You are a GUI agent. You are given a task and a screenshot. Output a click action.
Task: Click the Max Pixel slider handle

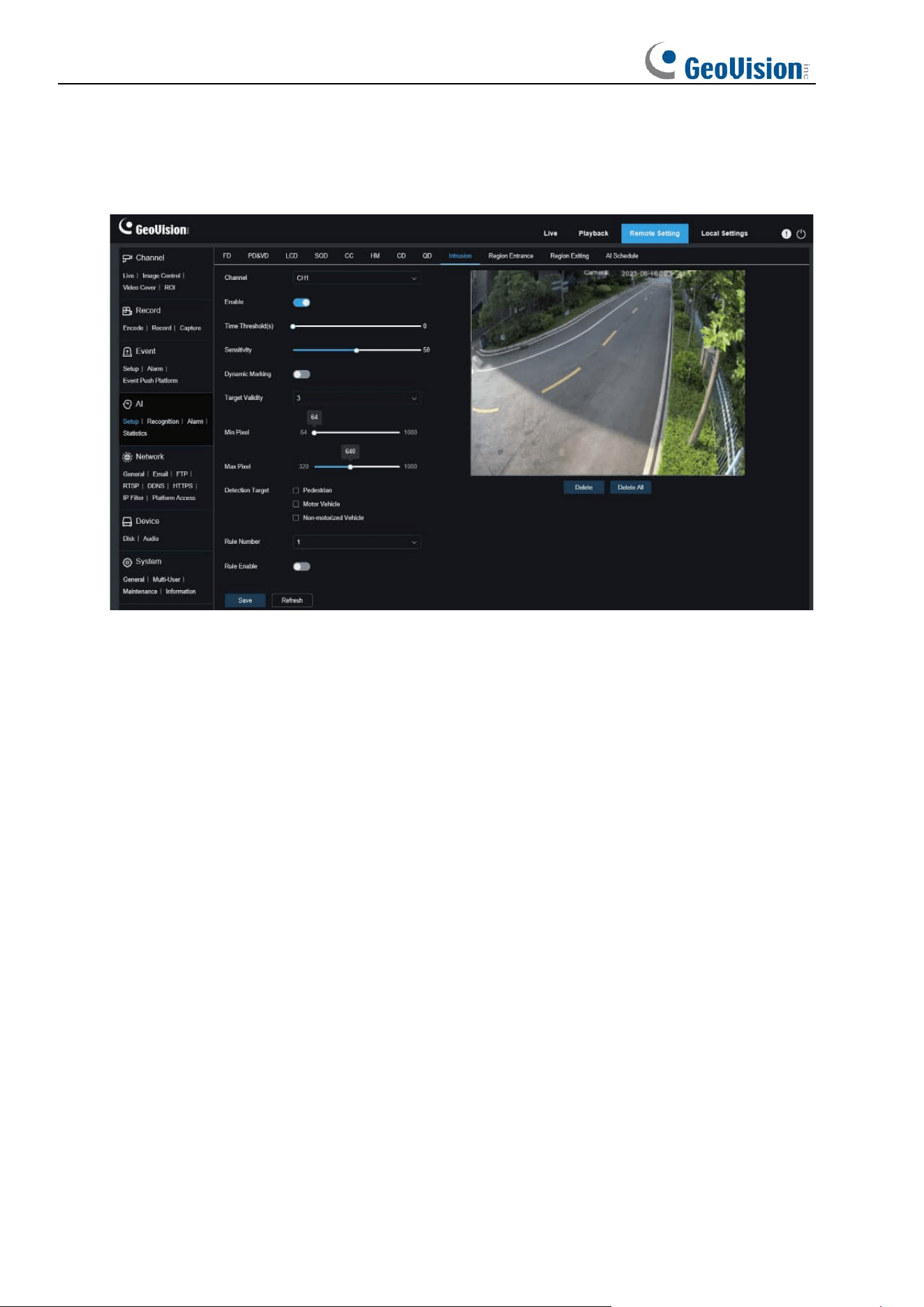point(350,467)
